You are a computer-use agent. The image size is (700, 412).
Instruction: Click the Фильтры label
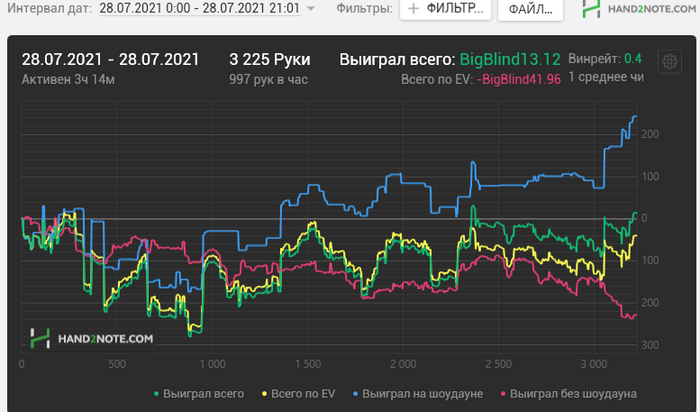point(364,8)
